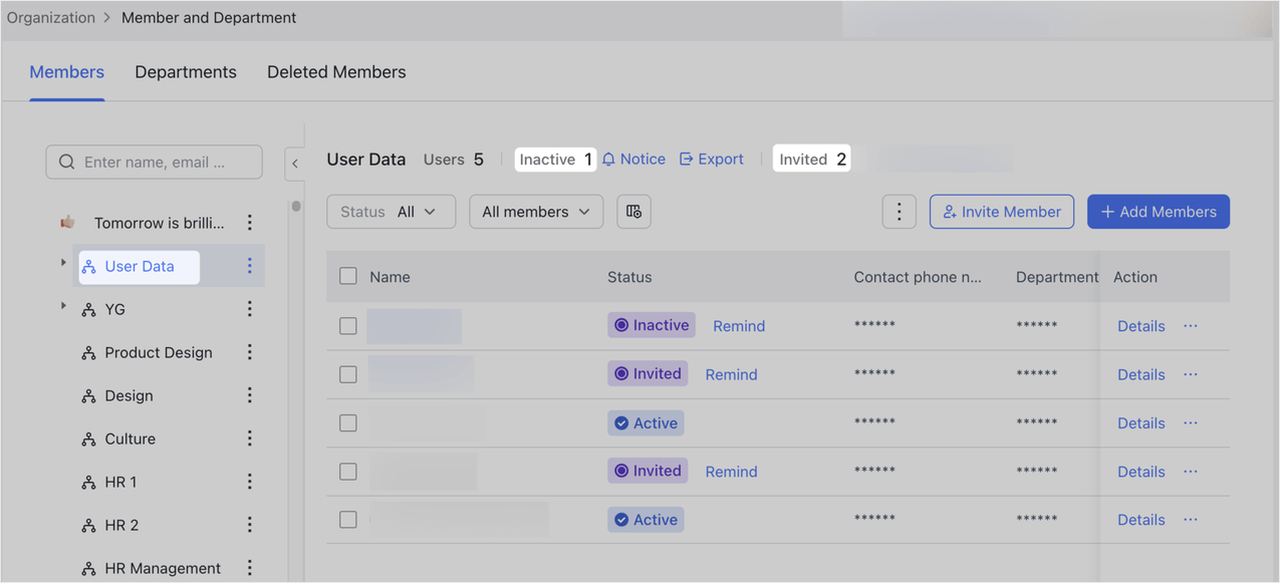Select the HR 2 department in the tree
The width and height of the screenshot is (1280, 583).
point(121,525)
